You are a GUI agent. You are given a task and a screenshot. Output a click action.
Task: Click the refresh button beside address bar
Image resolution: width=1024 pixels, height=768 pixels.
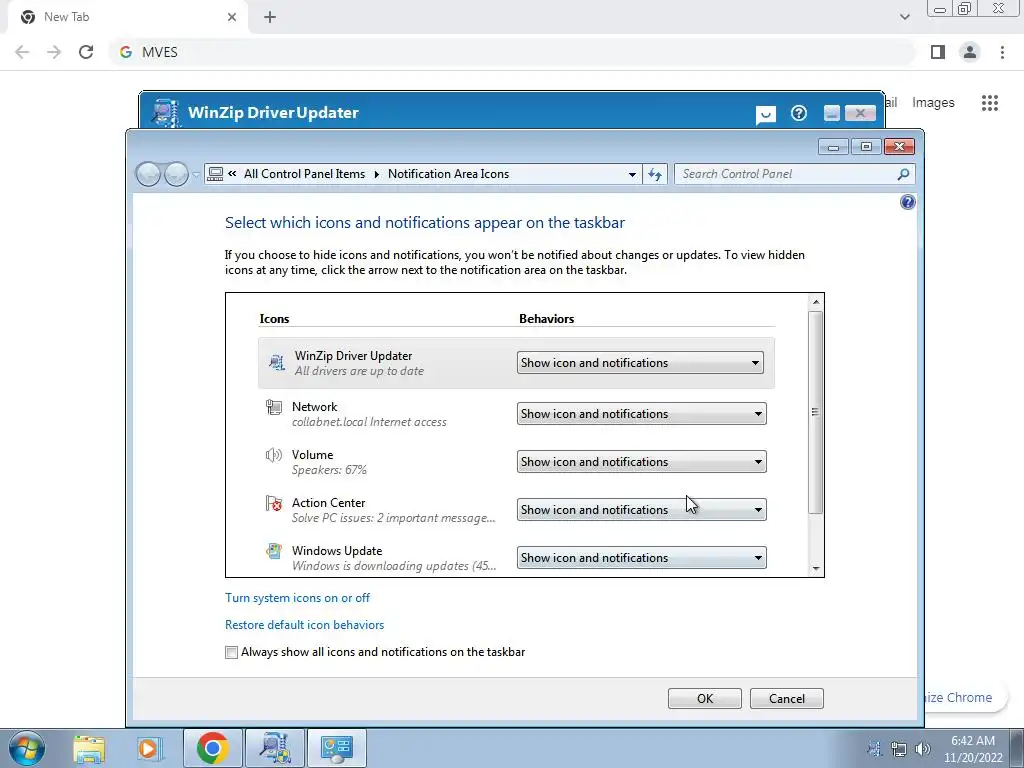pos(655,174)
